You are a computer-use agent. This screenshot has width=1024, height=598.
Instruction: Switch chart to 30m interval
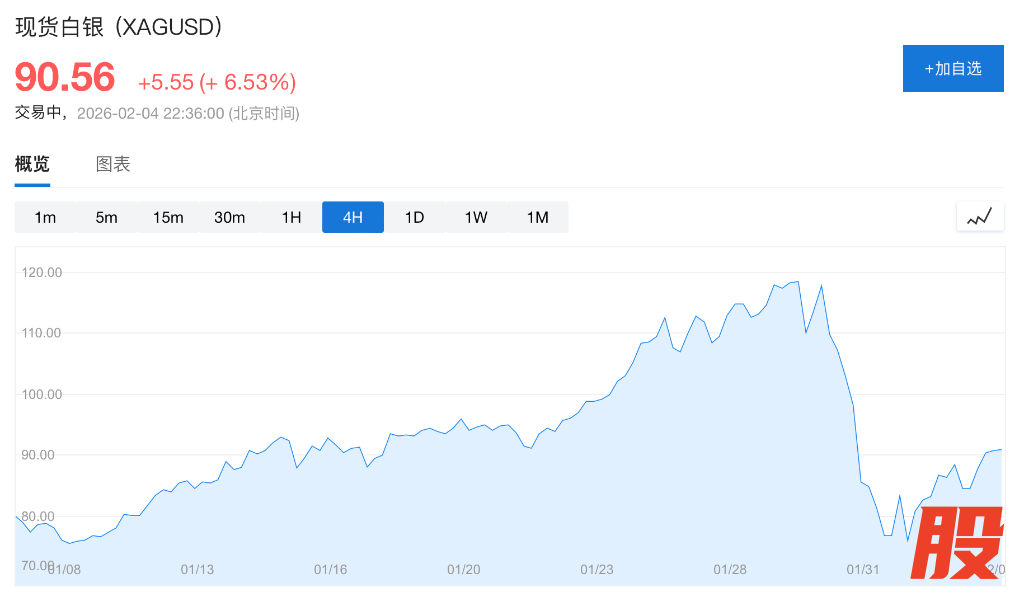(229, 217)
